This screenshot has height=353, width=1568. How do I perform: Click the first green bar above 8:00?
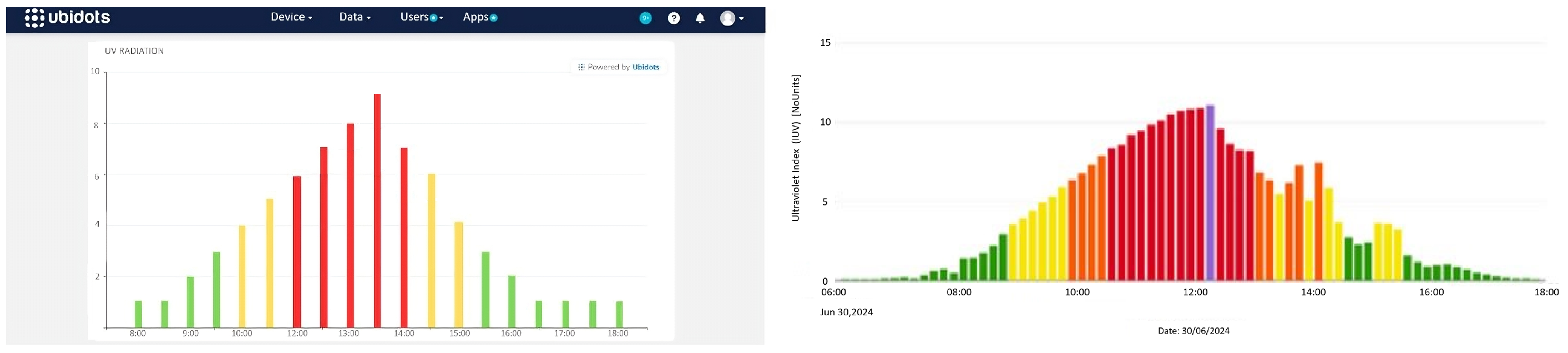tap(138, 314)
